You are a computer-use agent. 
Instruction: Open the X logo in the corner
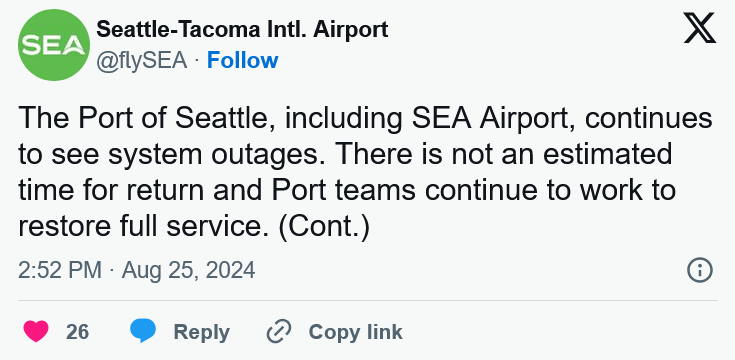coord(699,28)
